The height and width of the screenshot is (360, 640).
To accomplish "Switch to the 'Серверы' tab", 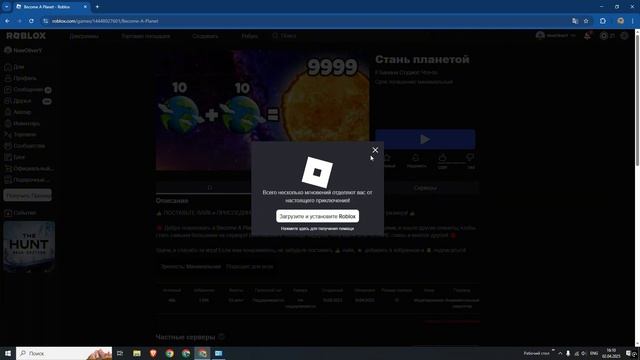I will 425,188.
